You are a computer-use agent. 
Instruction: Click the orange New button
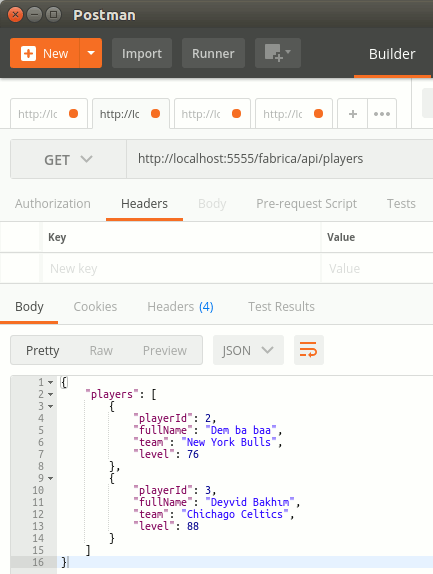pyautogui.click(x=45, y=53)
